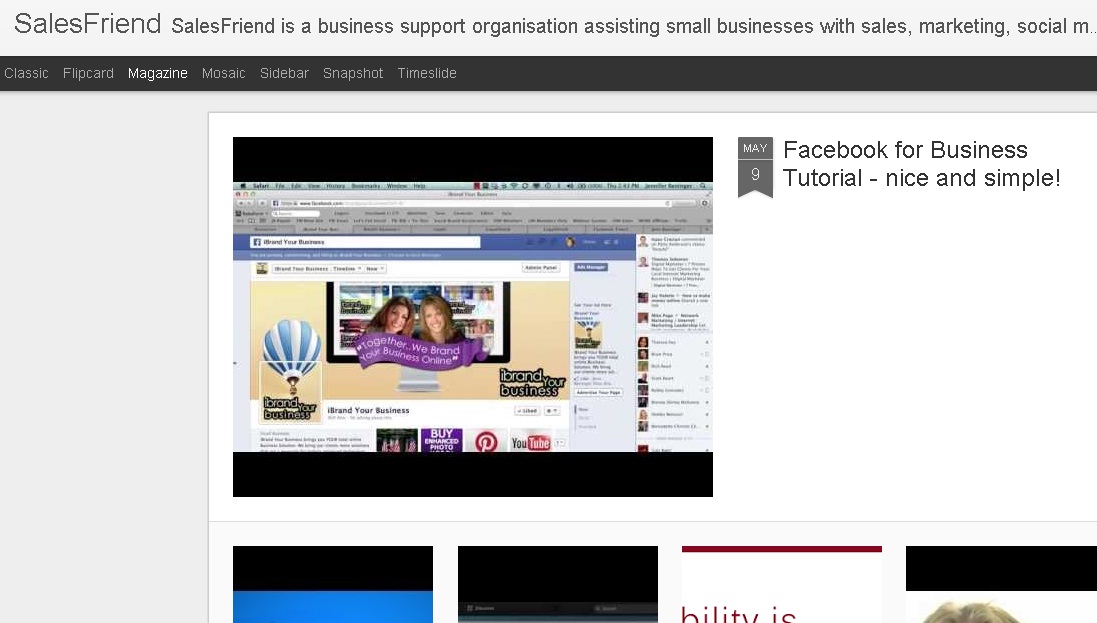Switch to the Snapshot view
This screenshot has width=1097, height=623.
click(x=353, y=74)
